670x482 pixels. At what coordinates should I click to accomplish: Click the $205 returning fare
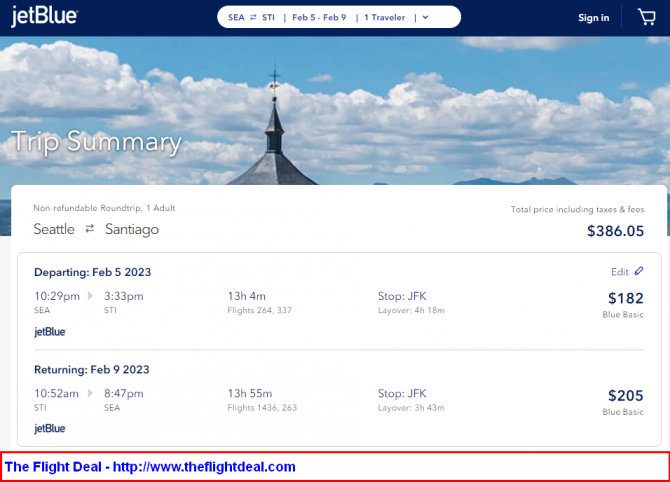pos(626,396)
